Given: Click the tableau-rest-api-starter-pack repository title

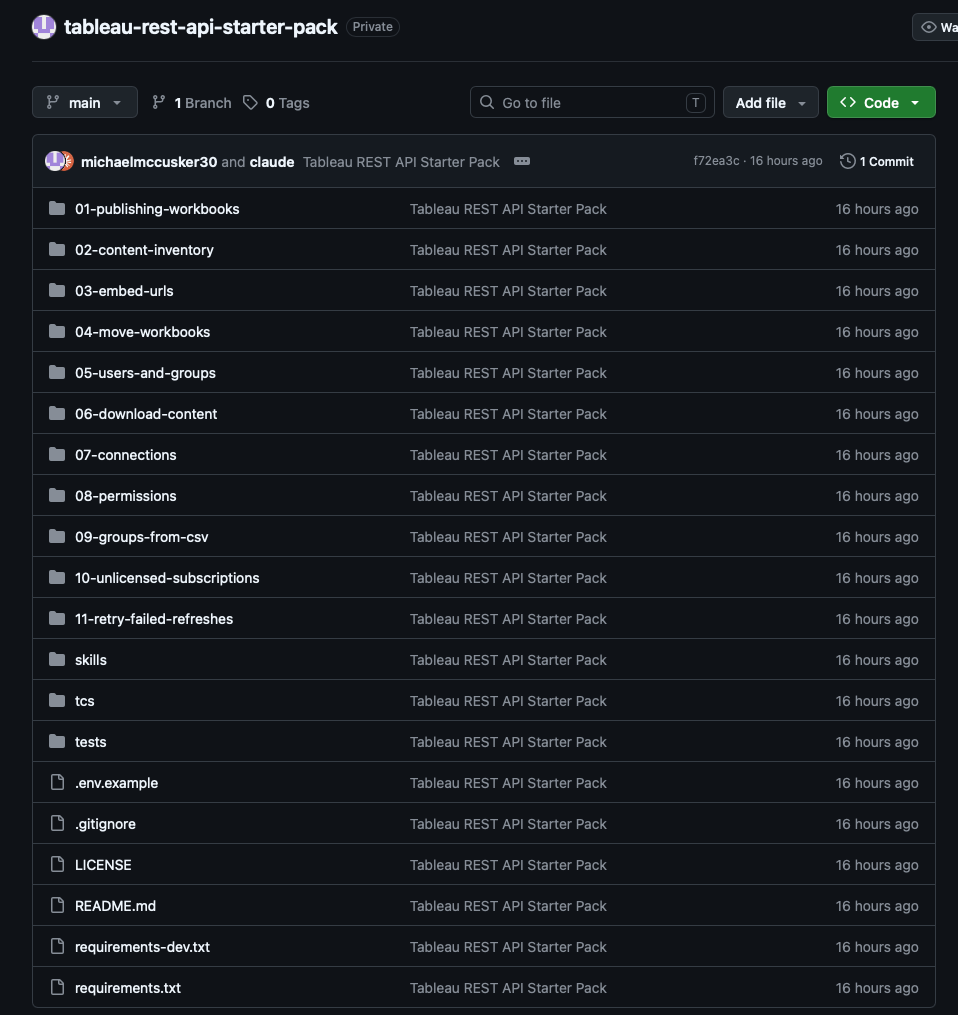Looking at the screenshot, I should [201, 27].
